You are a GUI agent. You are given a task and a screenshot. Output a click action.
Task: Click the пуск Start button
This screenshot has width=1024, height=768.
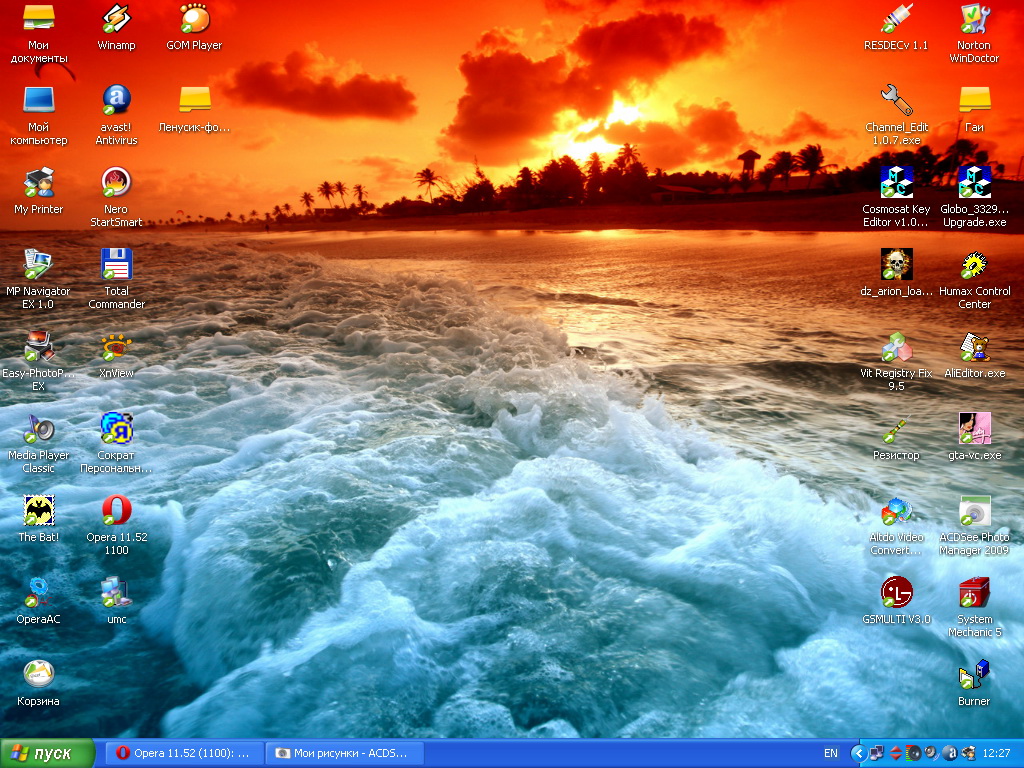(x=48, y=753)
